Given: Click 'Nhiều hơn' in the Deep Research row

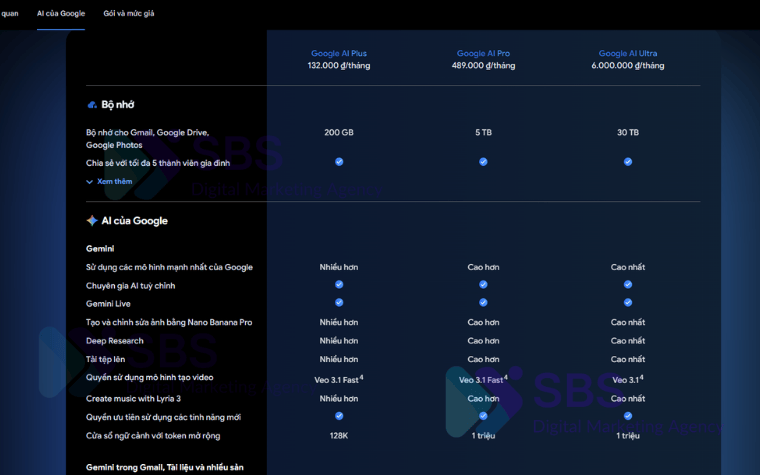Looking at the screenshot, I should (x=339, y=341).
